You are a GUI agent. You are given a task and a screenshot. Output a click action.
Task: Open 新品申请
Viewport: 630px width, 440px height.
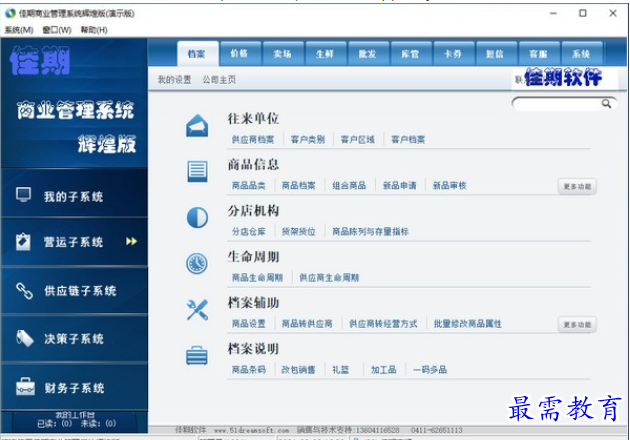coord(399,185)
